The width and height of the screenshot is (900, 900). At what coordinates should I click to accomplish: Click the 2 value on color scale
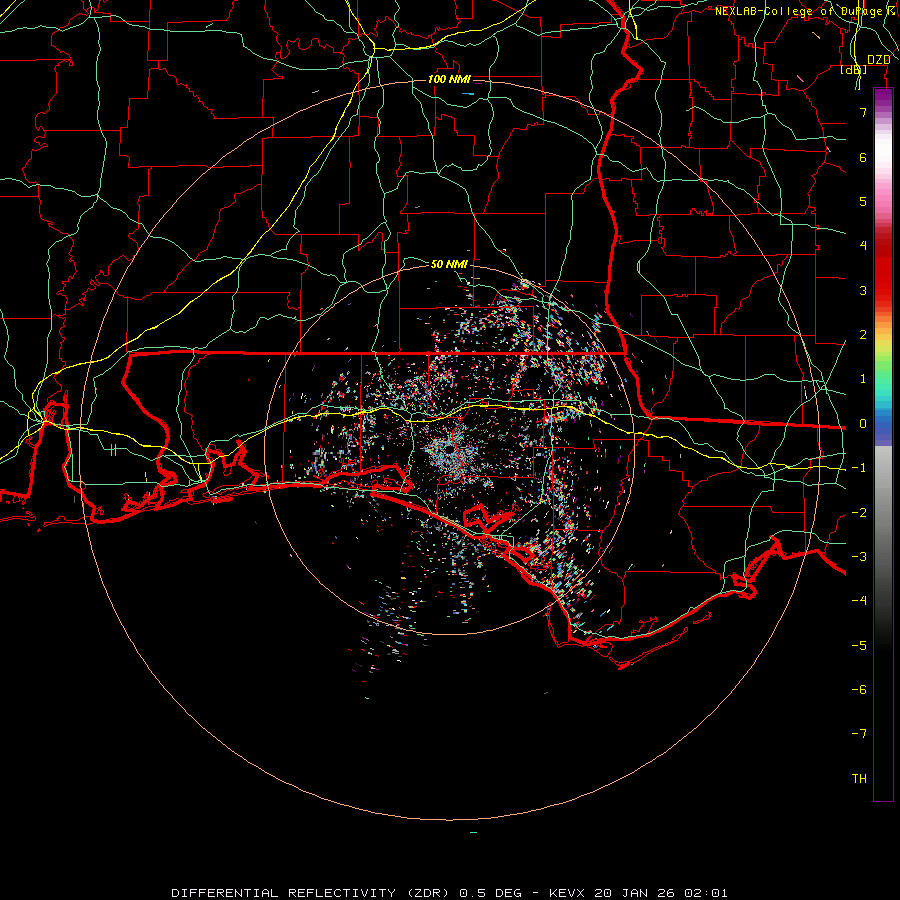pyautogui.click(x=863, y=335)
